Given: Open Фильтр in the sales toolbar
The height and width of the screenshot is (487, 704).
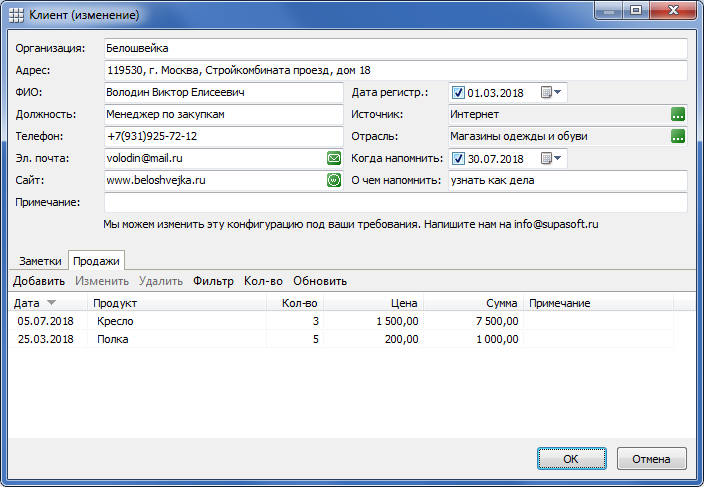Looking at the screenshot, I should [x=213, y=281].
